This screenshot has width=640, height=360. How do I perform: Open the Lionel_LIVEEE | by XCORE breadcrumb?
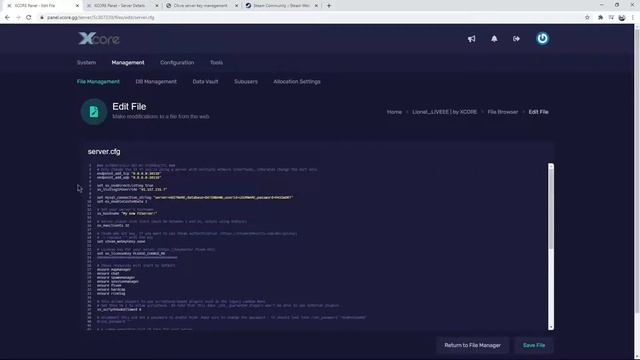[444, 112]
